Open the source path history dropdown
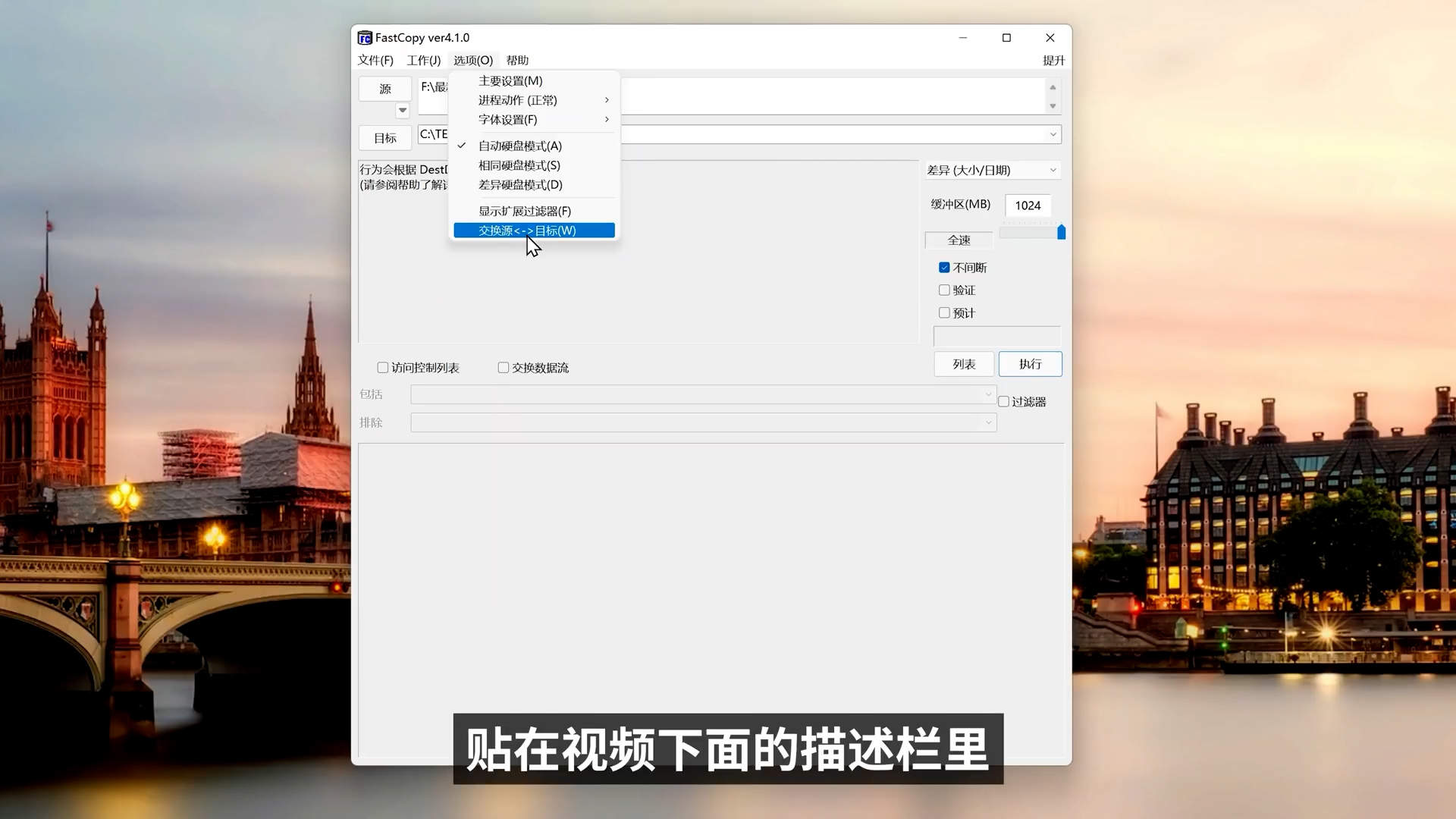1456x819 pixels. click(402, 110)
